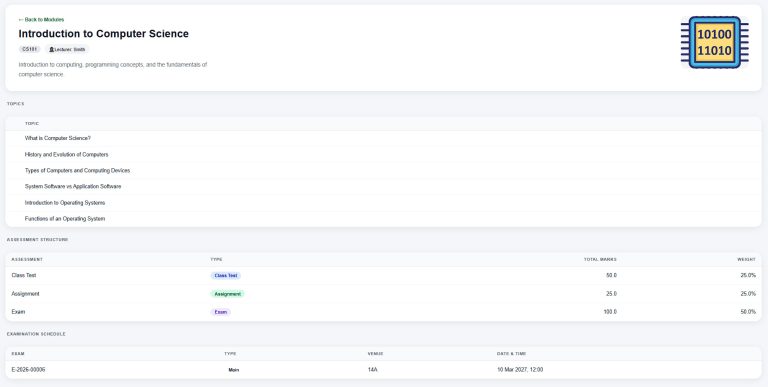Click the Exam weight 50.0%
This screenshot has height=387, width=768.
click(748, 312)
